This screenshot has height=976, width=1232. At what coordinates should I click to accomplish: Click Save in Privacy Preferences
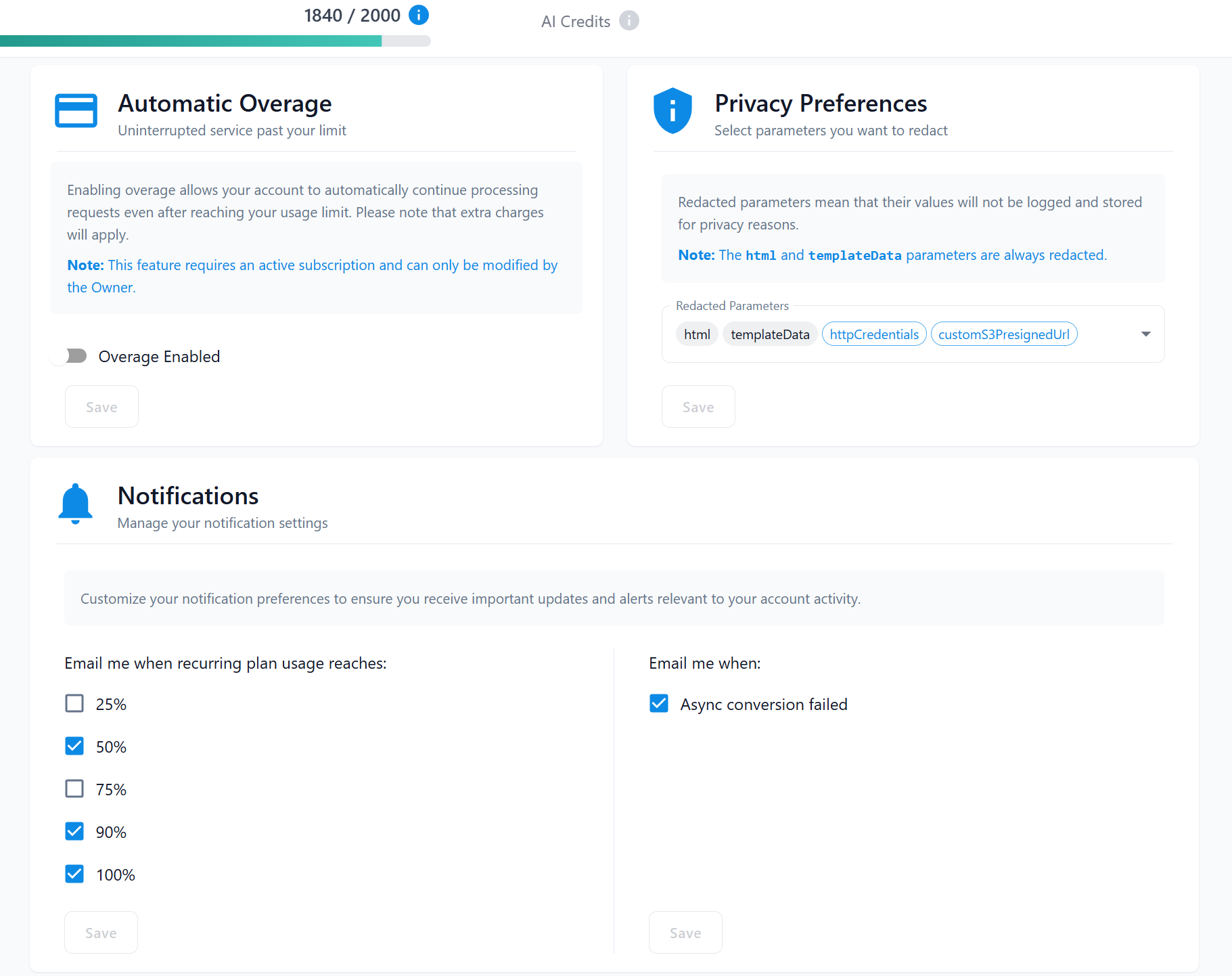pyautogui.click(x=698, y=406)
